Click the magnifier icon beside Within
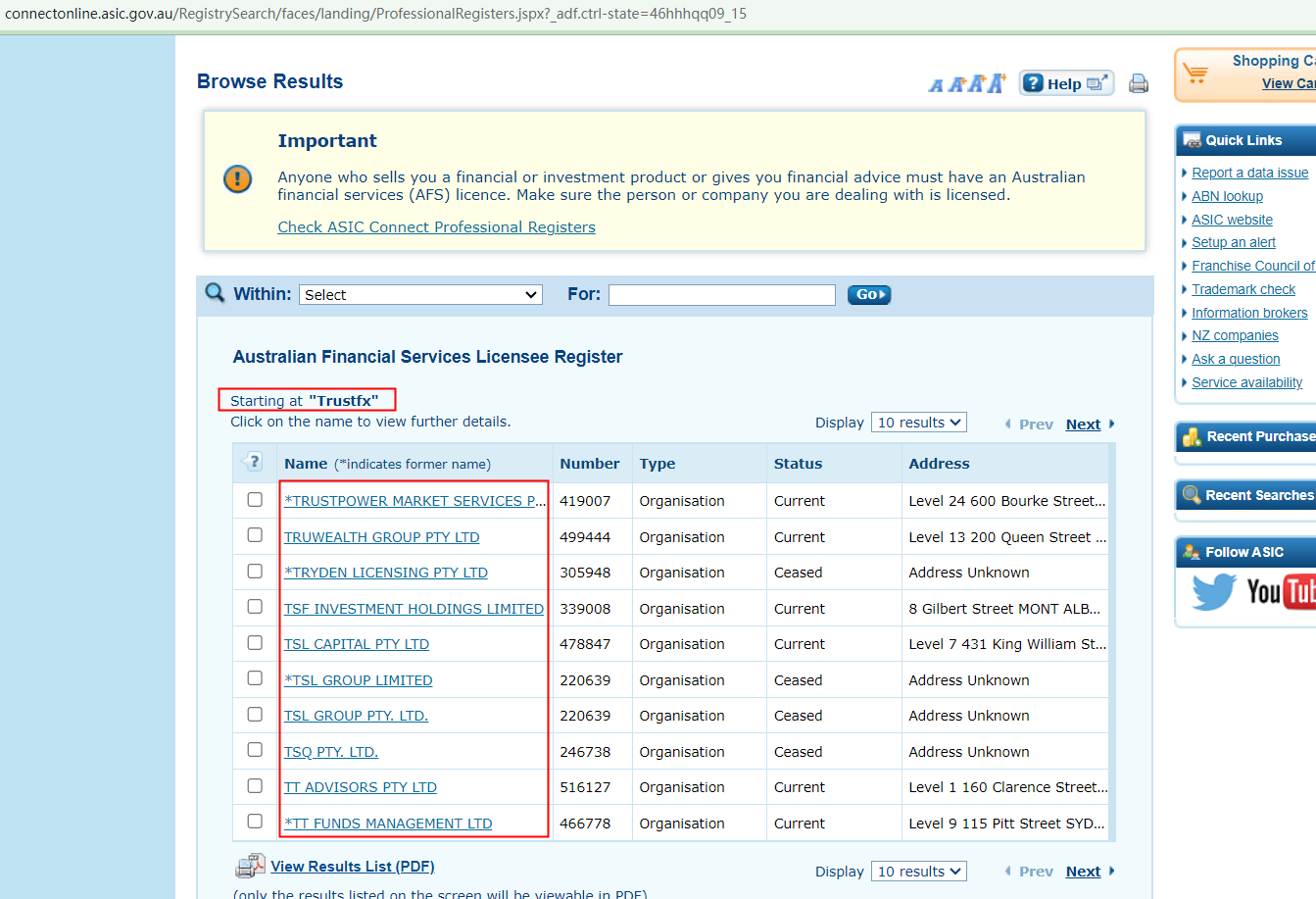 [215, 292]
